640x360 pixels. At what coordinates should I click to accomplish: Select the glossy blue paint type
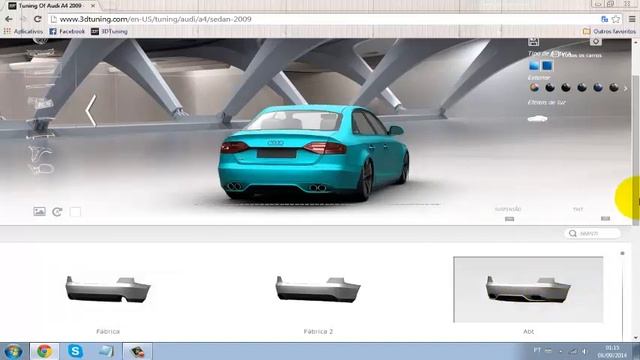[534, 66]
